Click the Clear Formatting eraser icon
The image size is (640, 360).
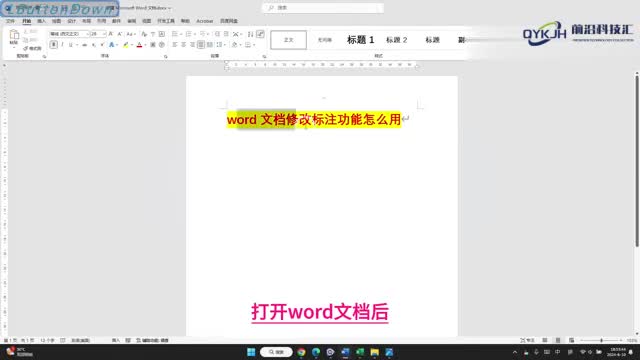pos(144,34)
